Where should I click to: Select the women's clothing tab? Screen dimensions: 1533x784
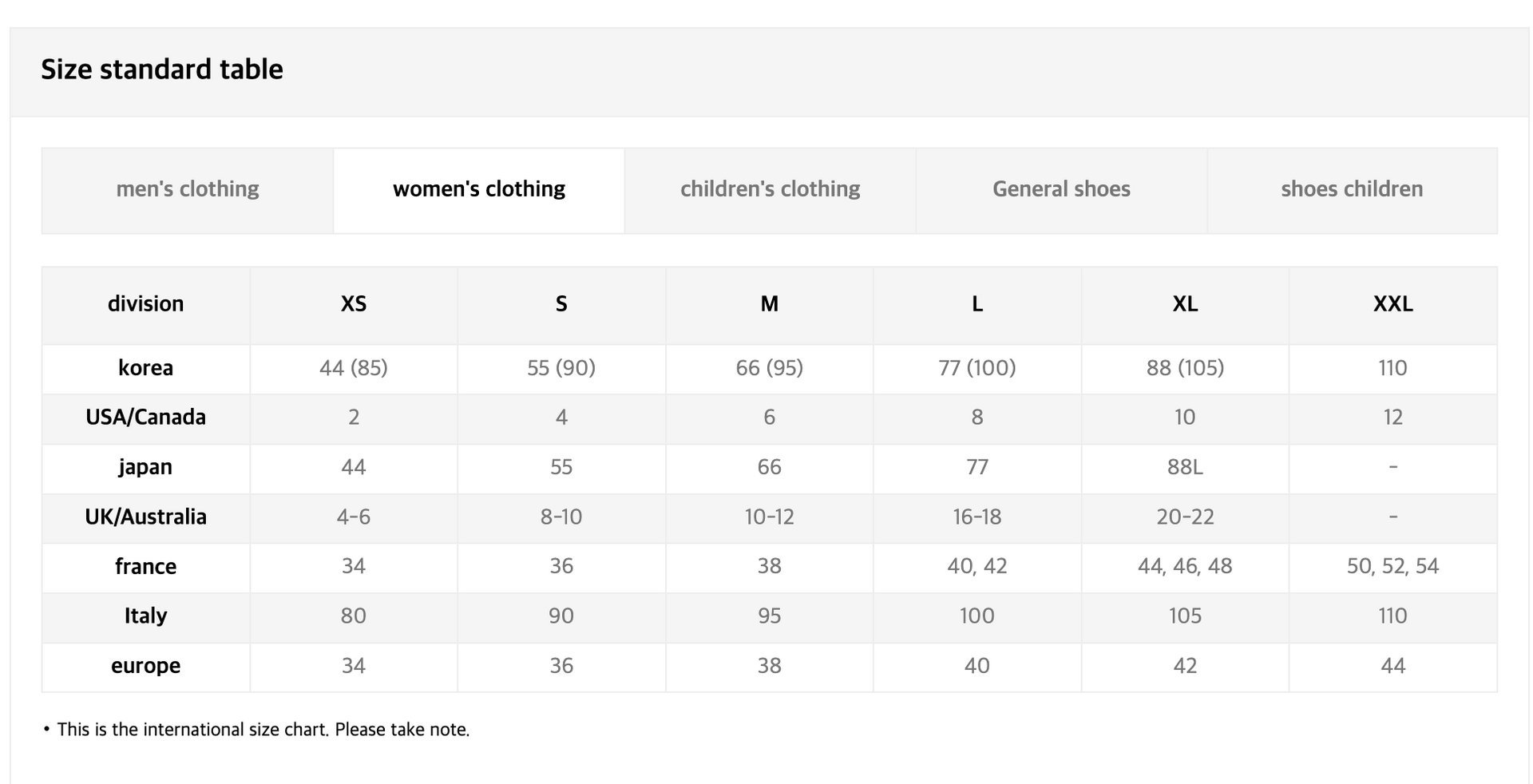(x=479, y=190)
